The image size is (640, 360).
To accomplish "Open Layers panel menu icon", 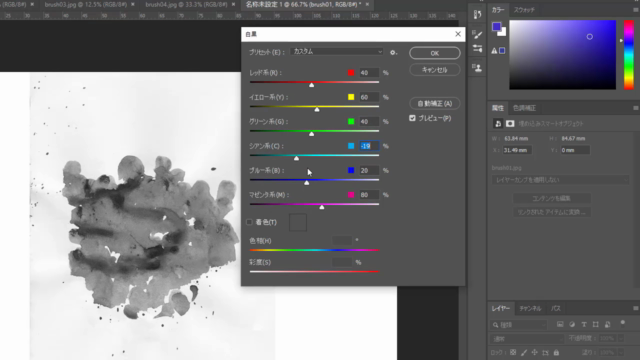I will pos(636,308).
